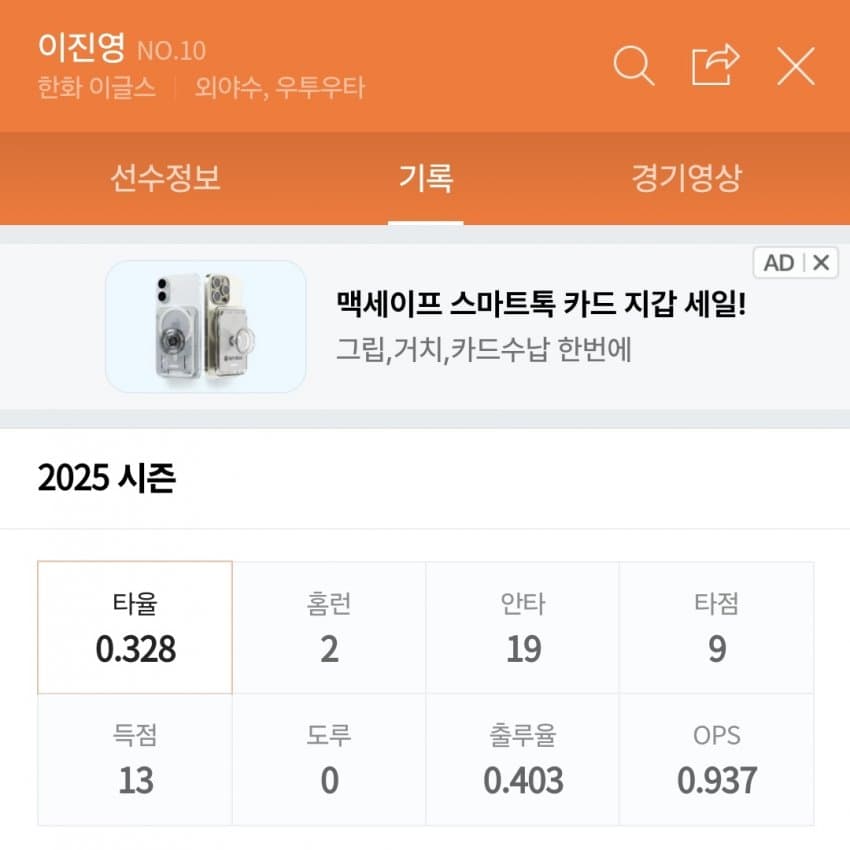This screenshot has height=850, width=850.
Task: Click the AD label badge
Action: point(778,263)
